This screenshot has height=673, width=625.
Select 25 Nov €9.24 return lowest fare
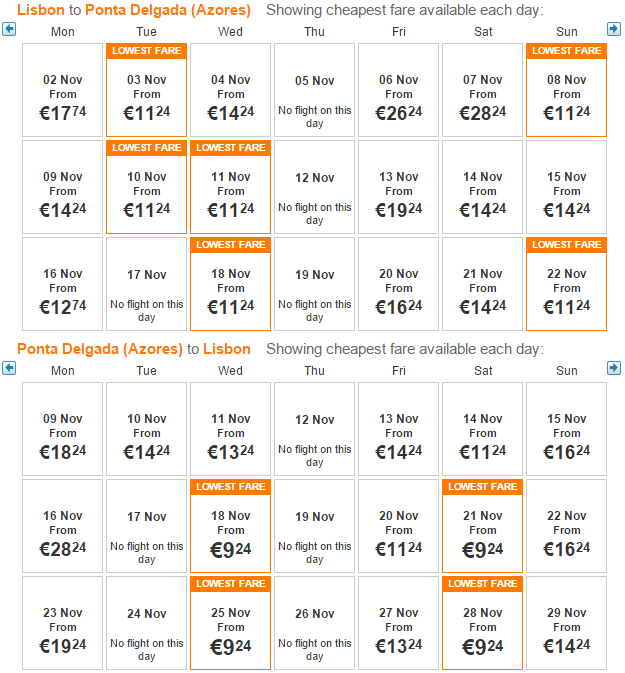point(231,623)
